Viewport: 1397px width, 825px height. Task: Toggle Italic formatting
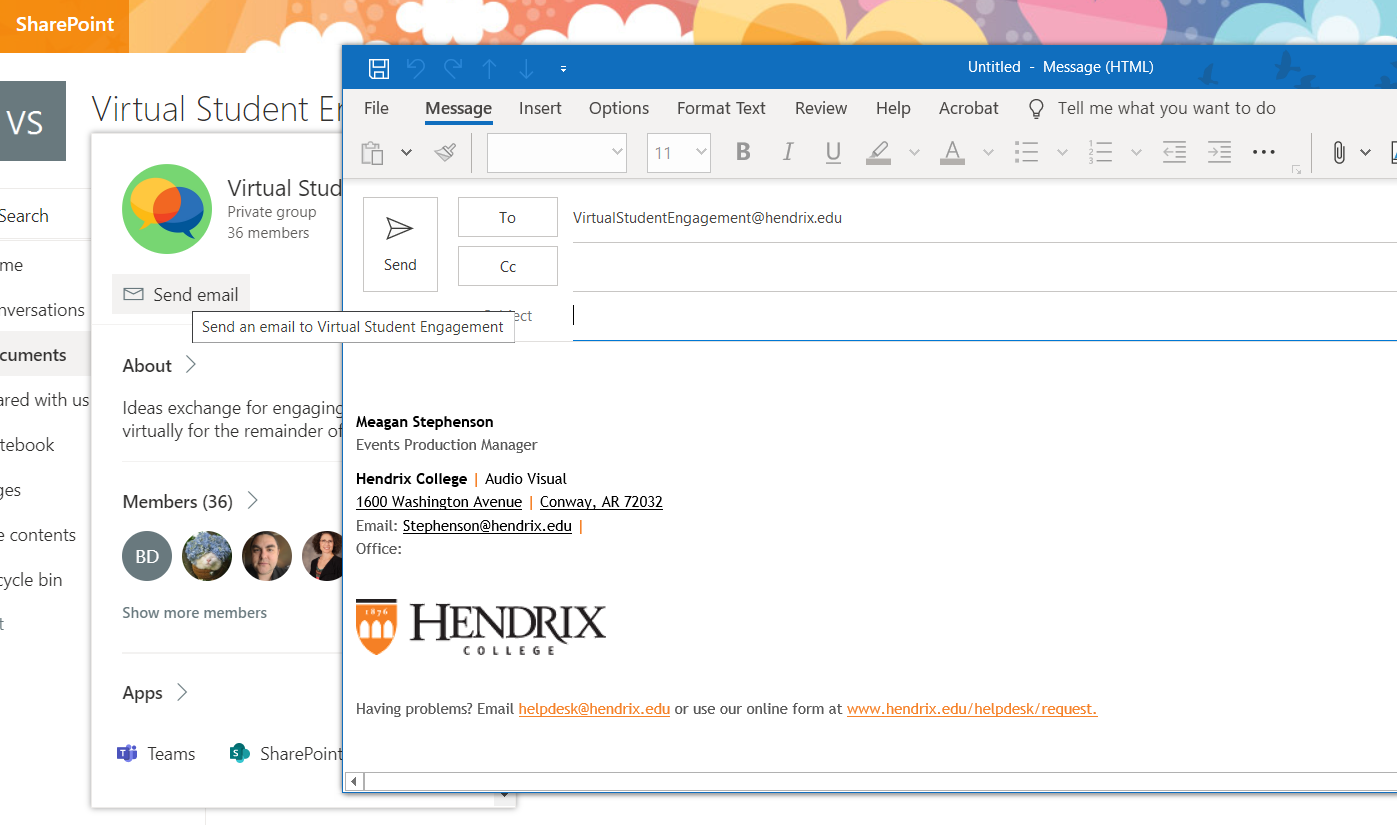[x=788, y=152]
